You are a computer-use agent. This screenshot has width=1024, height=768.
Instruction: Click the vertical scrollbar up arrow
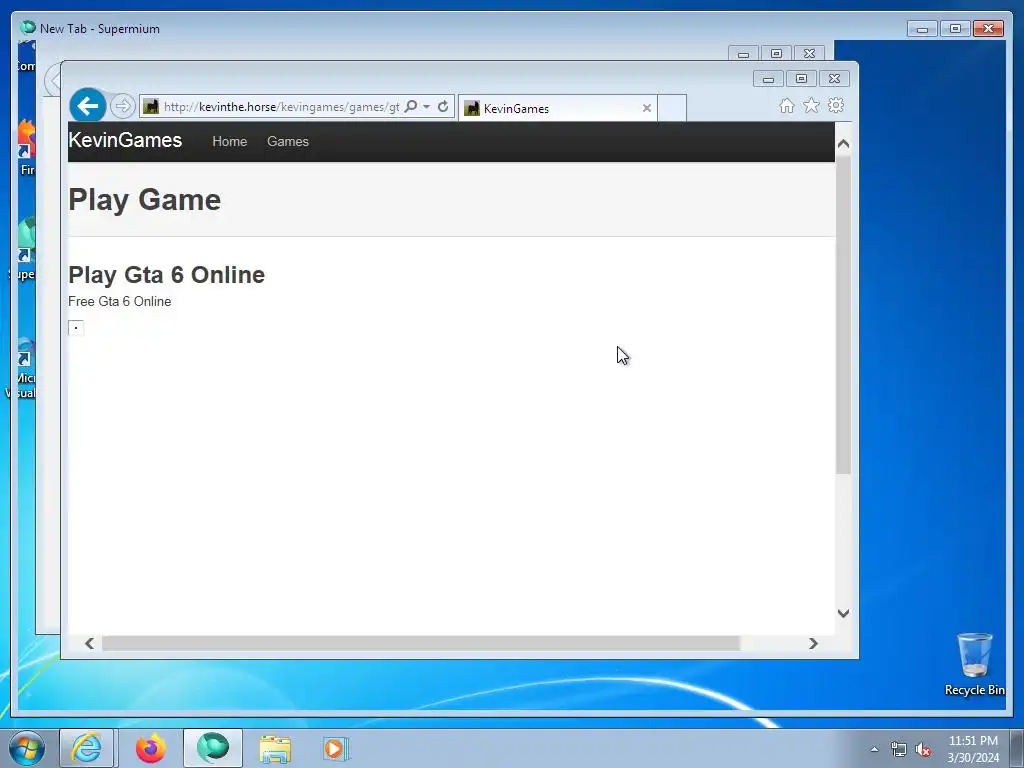coord(843,144)
